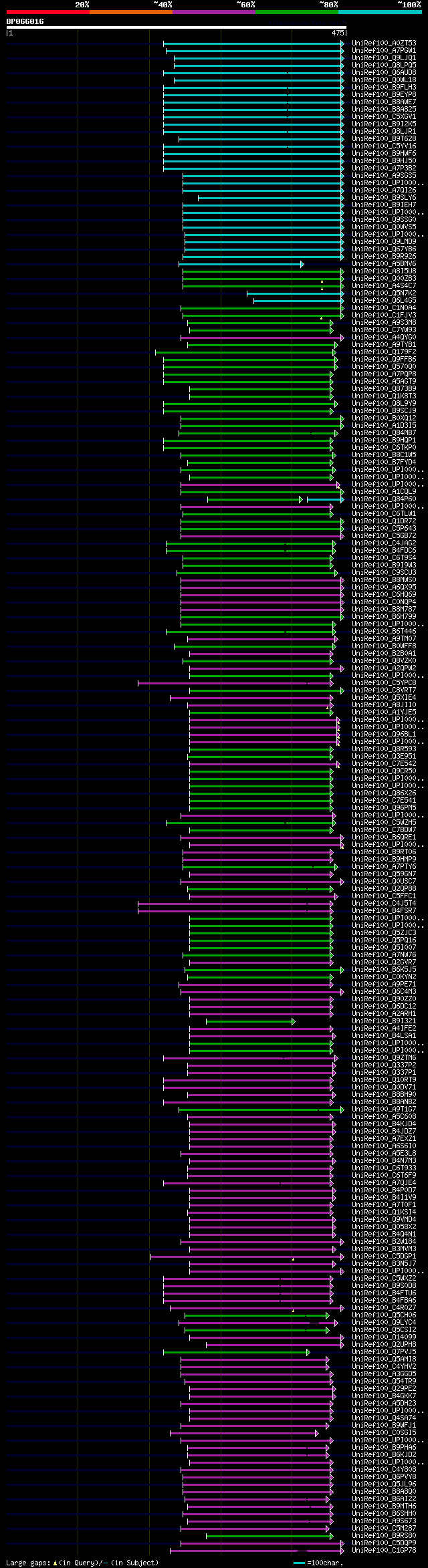Viewport: 428px width, 1568px height.
Task: Click the short green alignment bar for B9I321
Action: tap(251, 1021)
